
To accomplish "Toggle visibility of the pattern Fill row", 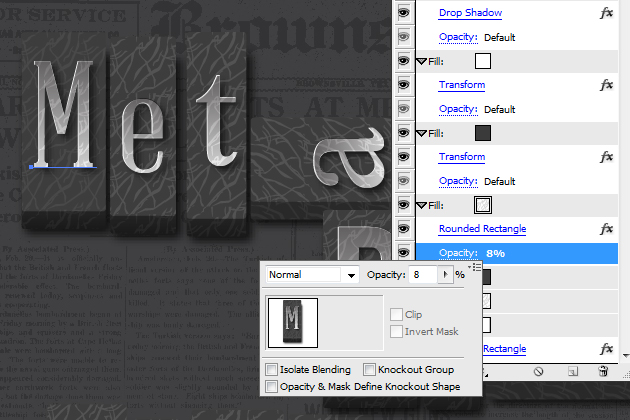I will [403, 205].
